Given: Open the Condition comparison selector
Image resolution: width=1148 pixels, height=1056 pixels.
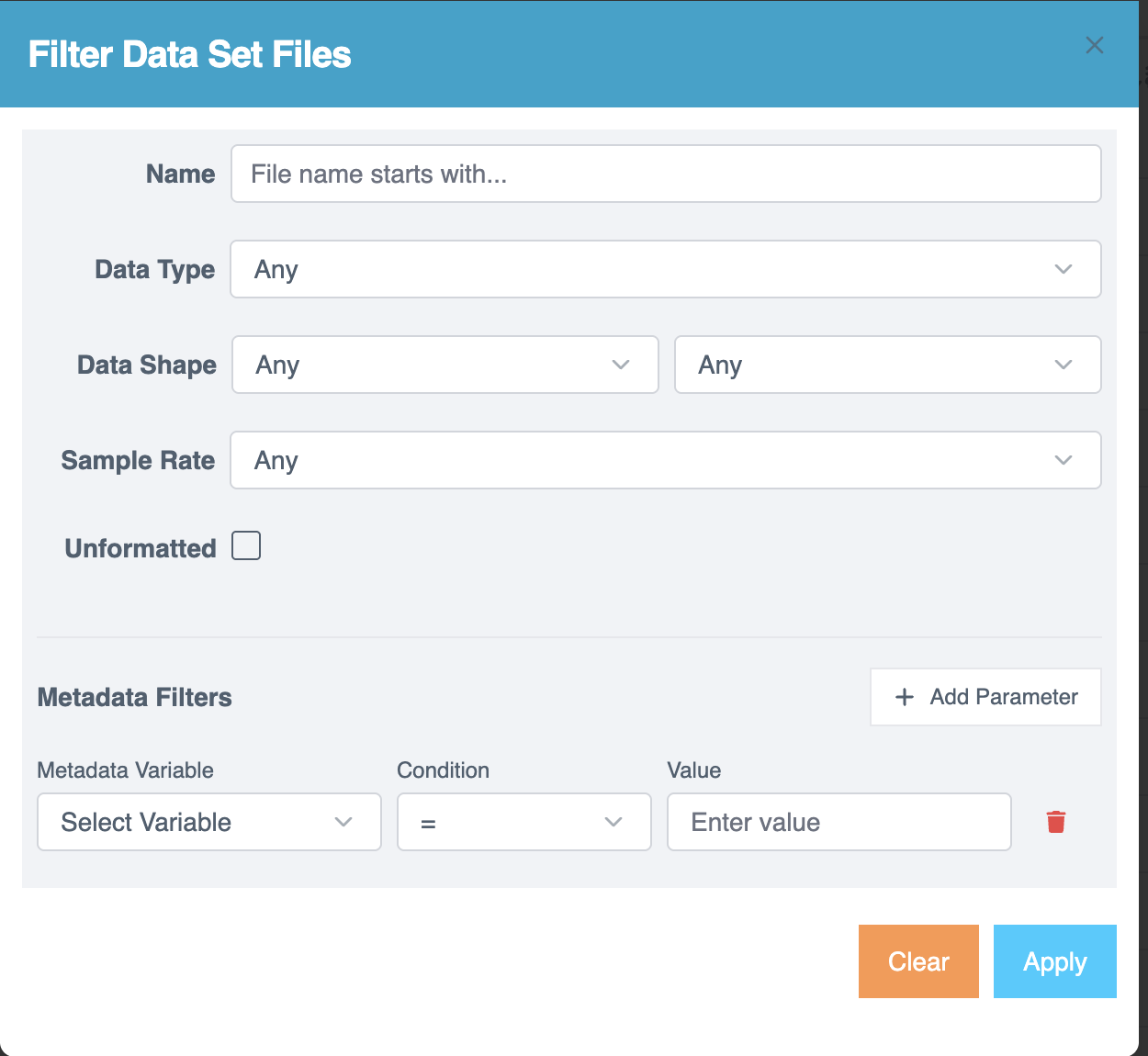Looking at the screenshot, I should tap(523, 822).
